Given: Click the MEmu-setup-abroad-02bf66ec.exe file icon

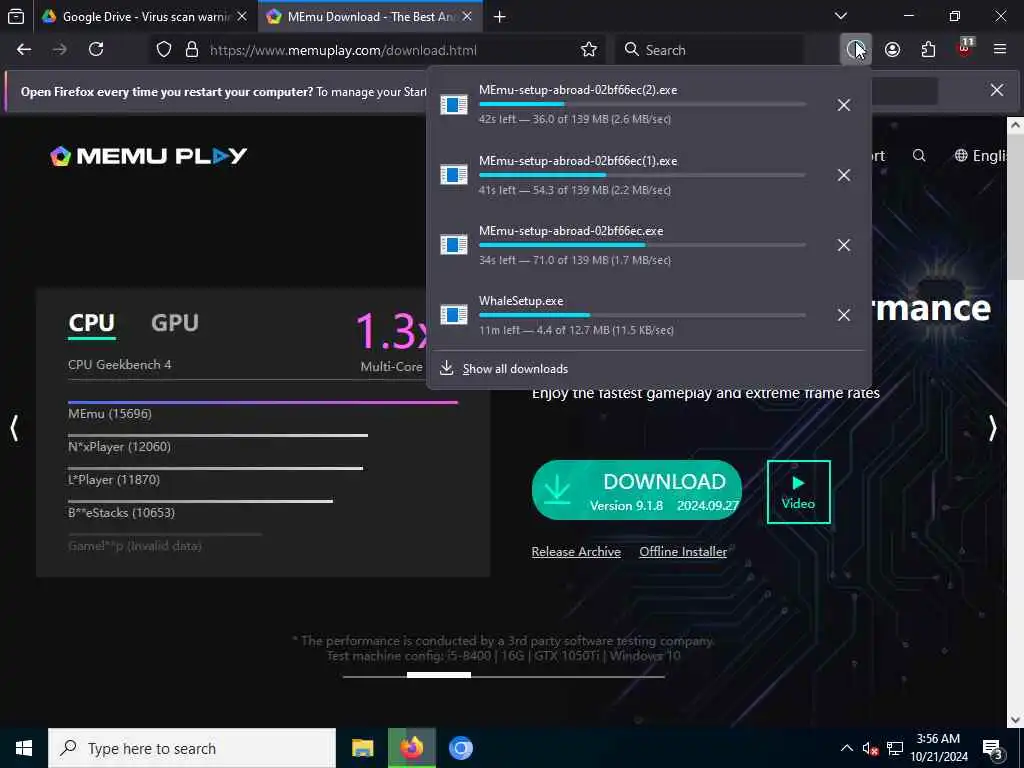Looking at the screenshot, I should 454,244.
